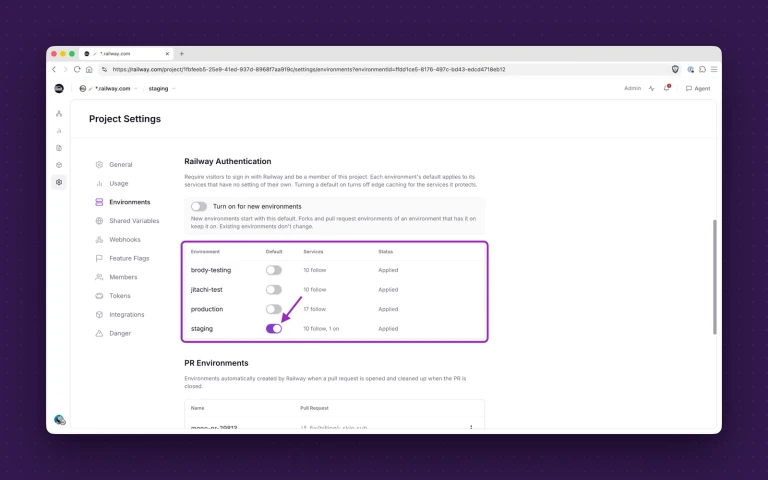The width and height of the screenshot is (768, 480).
Task: Click the PR Environments heading
Action: click(216, 363)
